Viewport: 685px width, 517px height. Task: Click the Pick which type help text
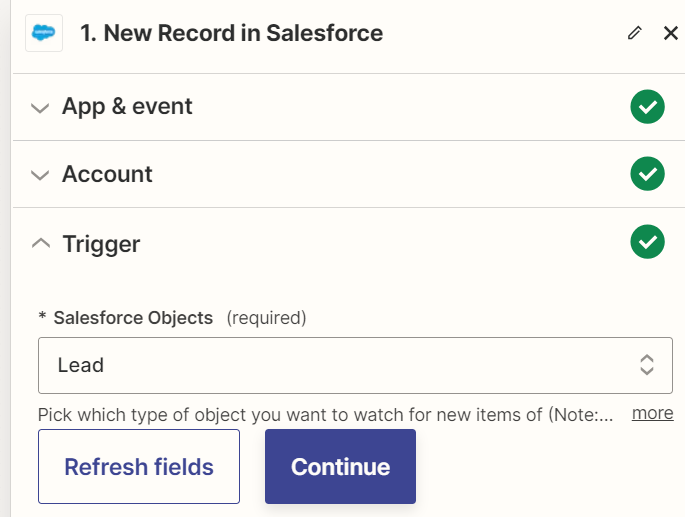point(325,414)
